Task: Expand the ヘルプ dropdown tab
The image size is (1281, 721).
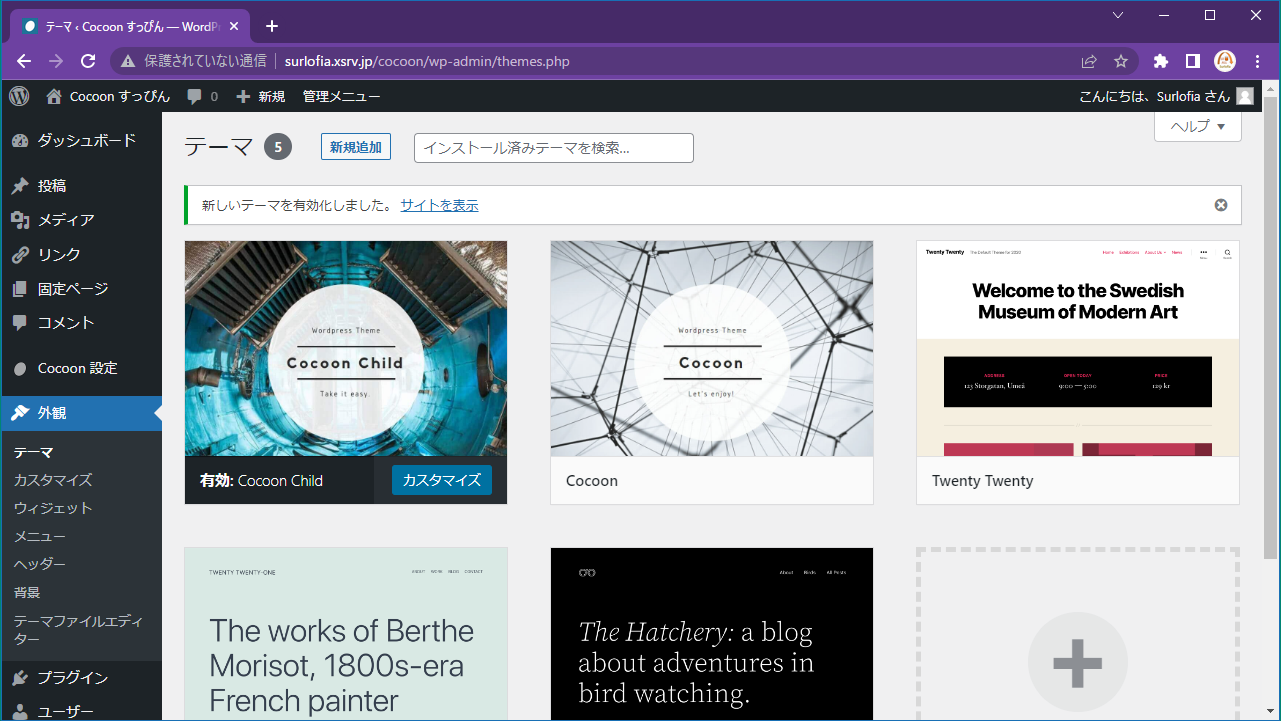Action: pos(1198,126)
